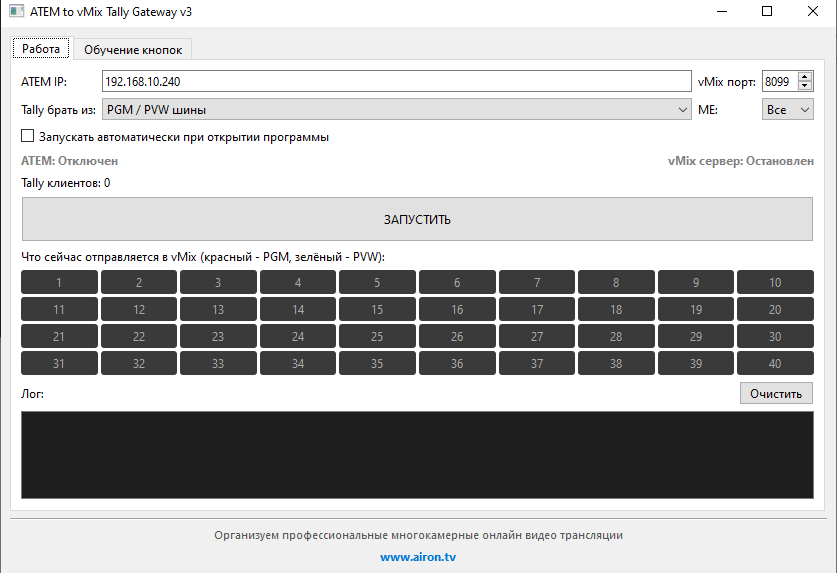Open the www.airon.tv link

[x=418, y=557]
